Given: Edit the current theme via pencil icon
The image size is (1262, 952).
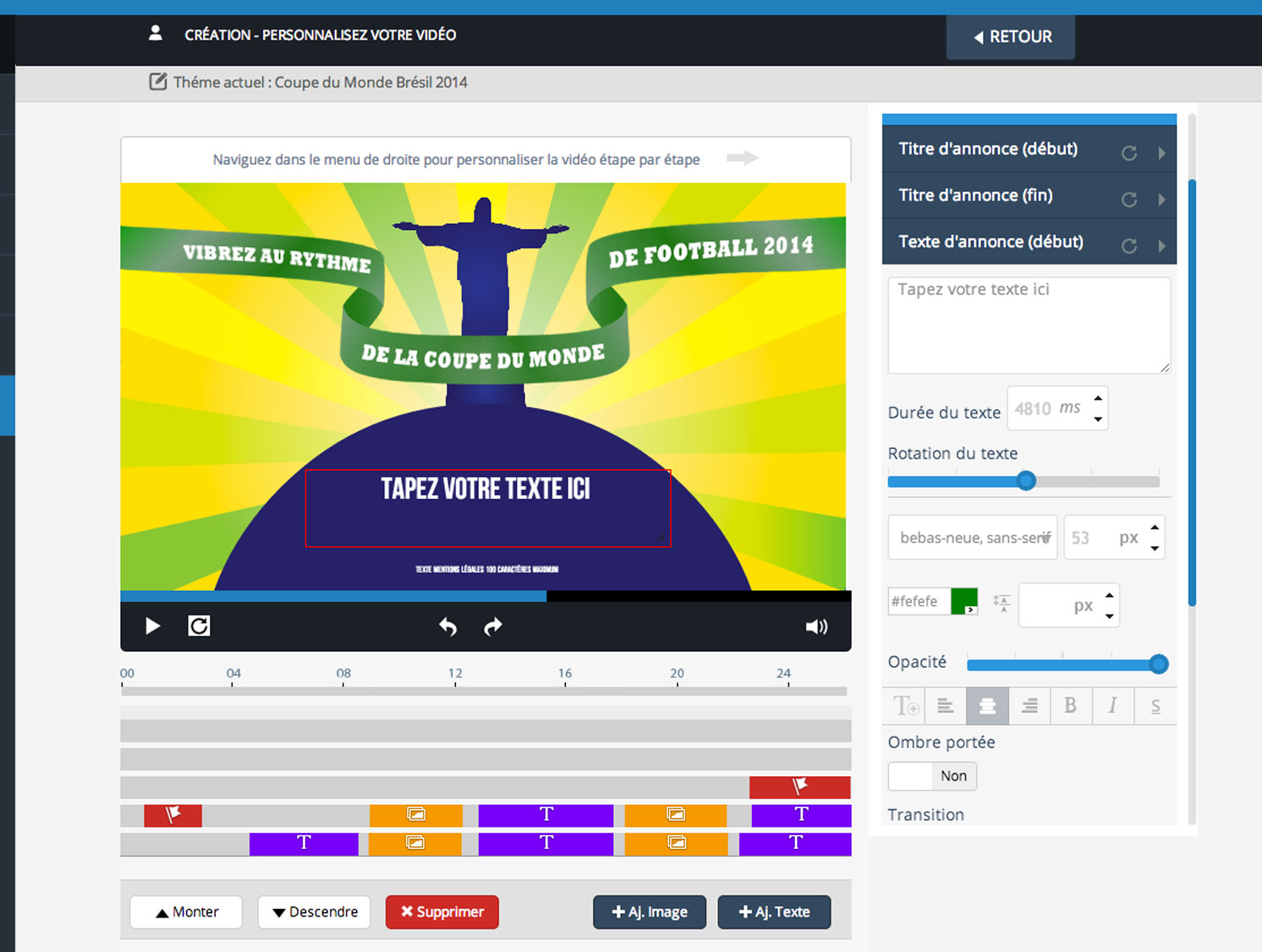Looking at the screenshot, I should (x=157, y=82).
